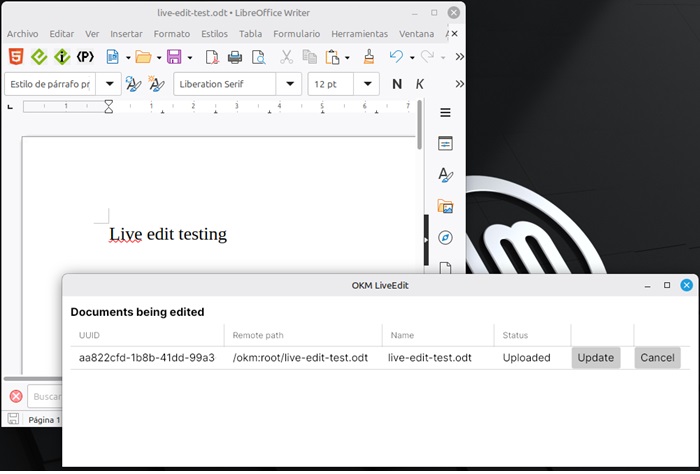Open the sidebar Styles panel
This screenshot has height=474, width=700.
445,175
